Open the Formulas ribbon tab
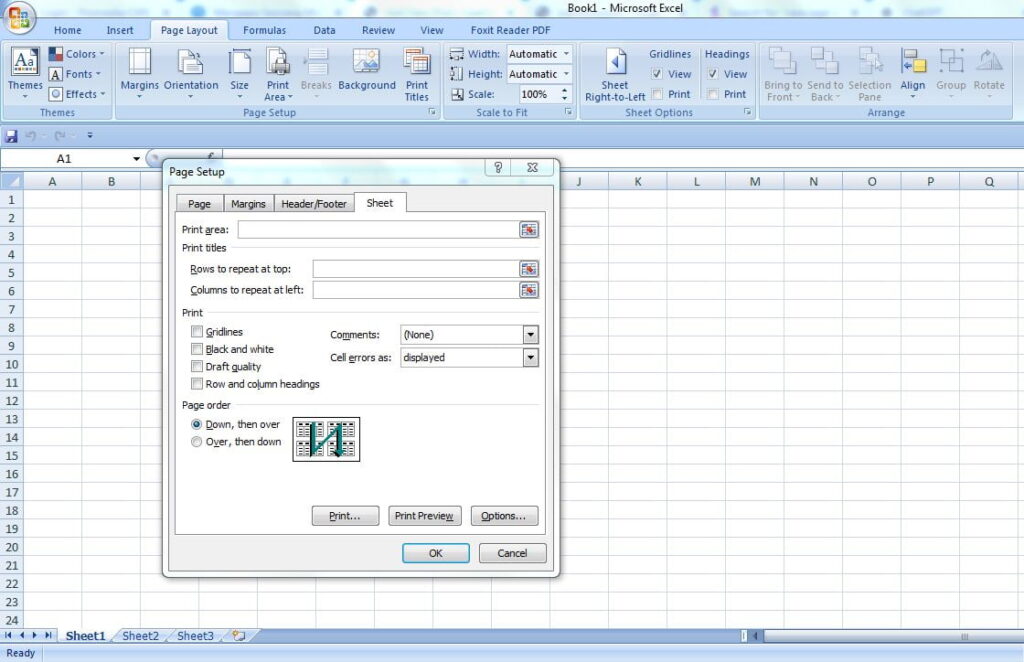1024x662 pixels. 264,31
